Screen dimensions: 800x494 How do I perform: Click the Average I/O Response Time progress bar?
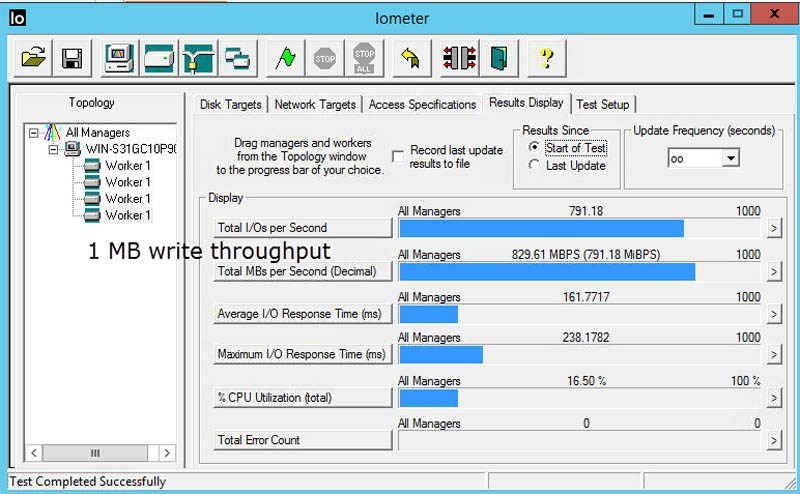point(580,314)
